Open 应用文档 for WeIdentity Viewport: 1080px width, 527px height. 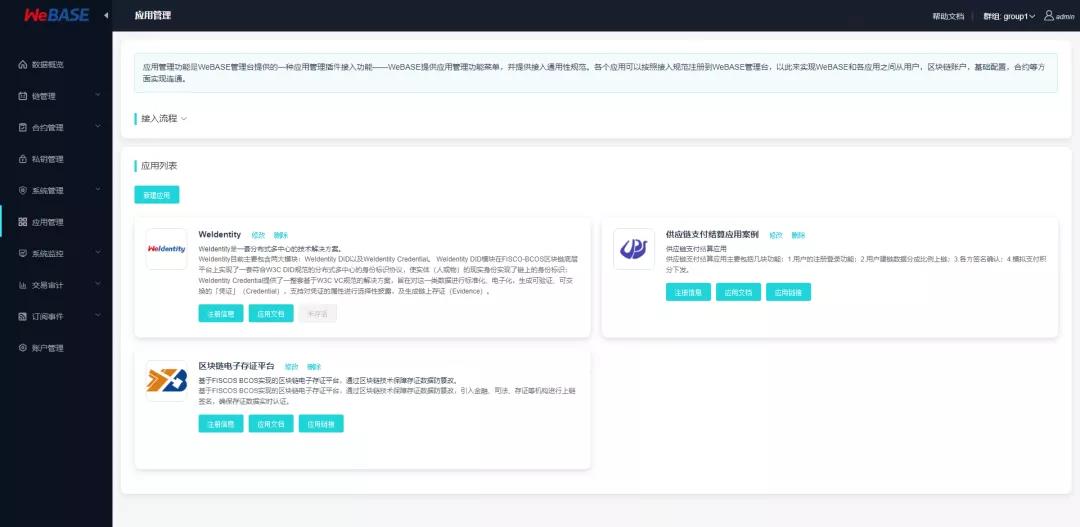pos(271,313)
